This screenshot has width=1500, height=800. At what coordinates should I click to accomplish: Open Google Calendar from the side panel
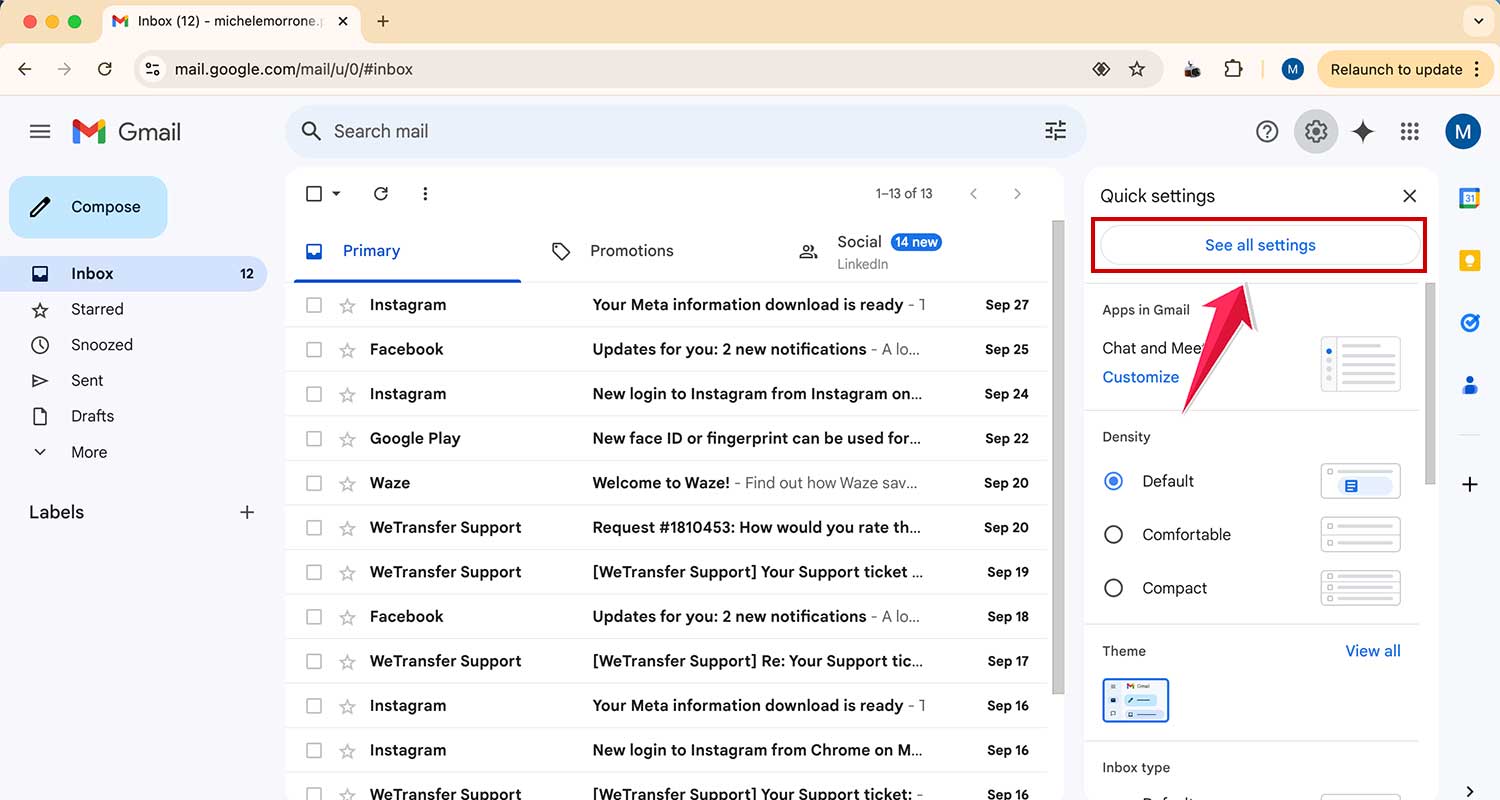pos(1469,198)
